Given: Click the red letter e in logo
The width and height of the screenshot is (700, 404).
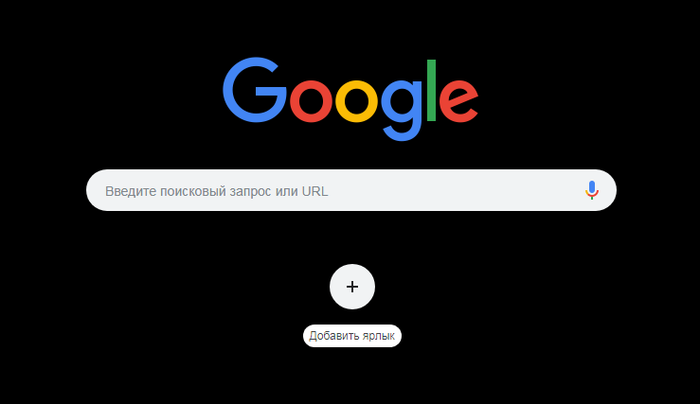Looking at the screenshot, I should click(458, 101).
